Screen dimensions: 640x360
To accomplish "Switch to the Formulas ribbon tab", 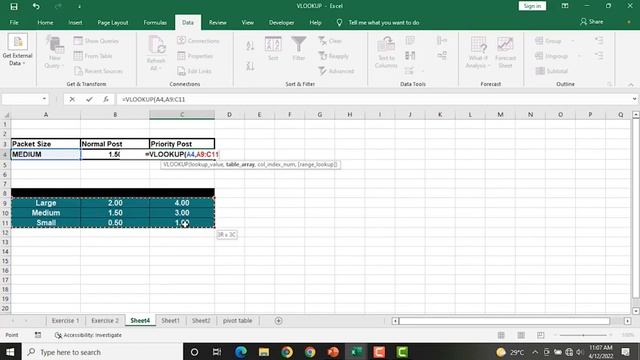I will point(155,22).
